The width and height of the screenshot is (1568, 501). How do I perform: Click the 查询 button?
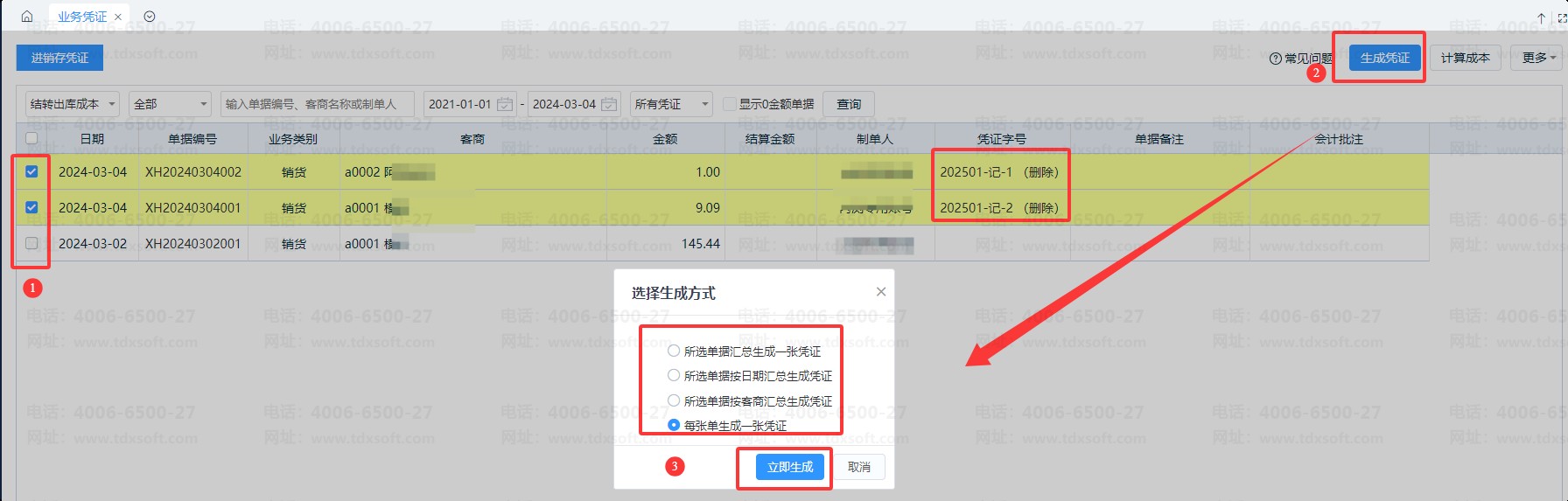coord(849,104)
